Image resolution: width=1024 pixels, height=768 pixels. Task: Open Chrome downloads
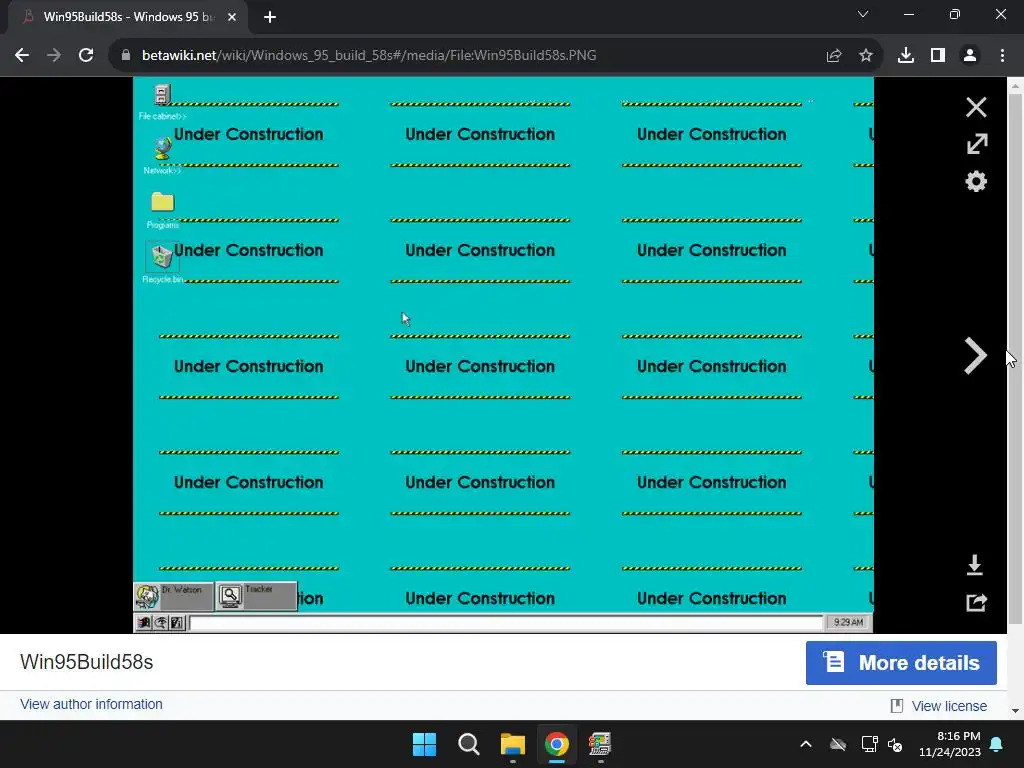(x=906, y=56)
